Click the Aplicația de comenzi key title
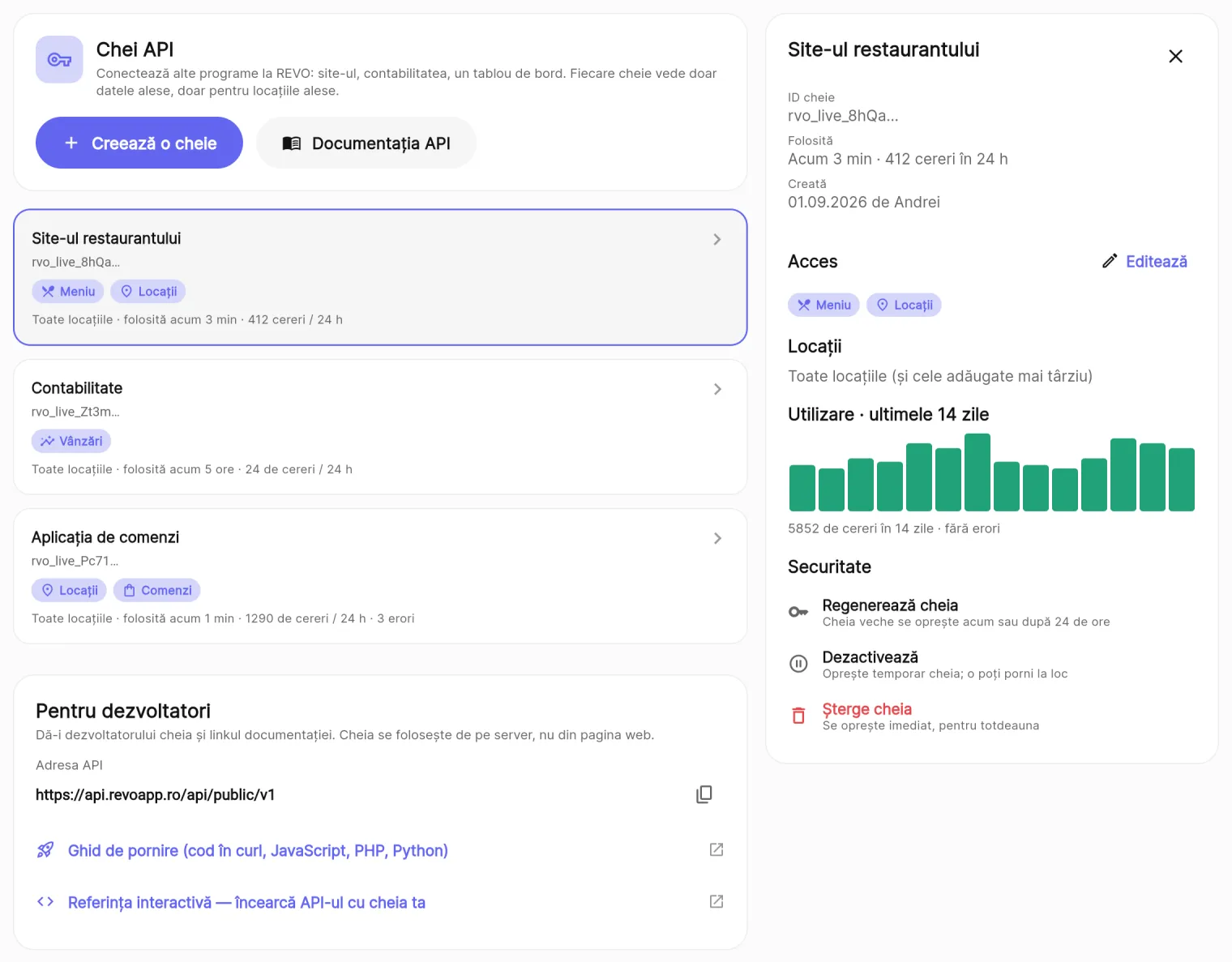The height and width of the screenshot is (962, 1232). pos(105,537)
